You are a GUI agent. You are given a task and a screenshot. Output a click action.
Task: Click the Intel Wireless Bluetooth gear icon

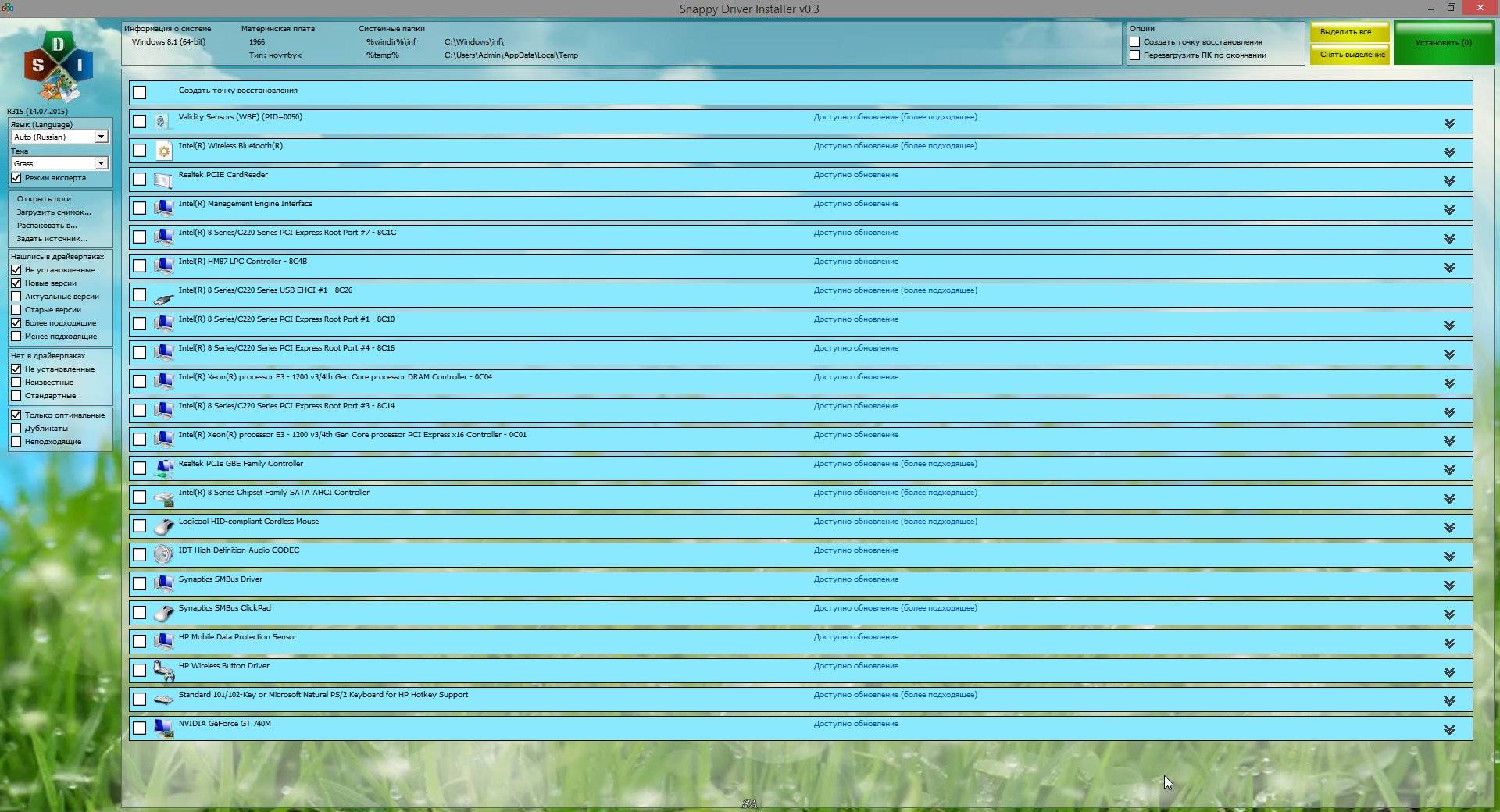[162, 151]
